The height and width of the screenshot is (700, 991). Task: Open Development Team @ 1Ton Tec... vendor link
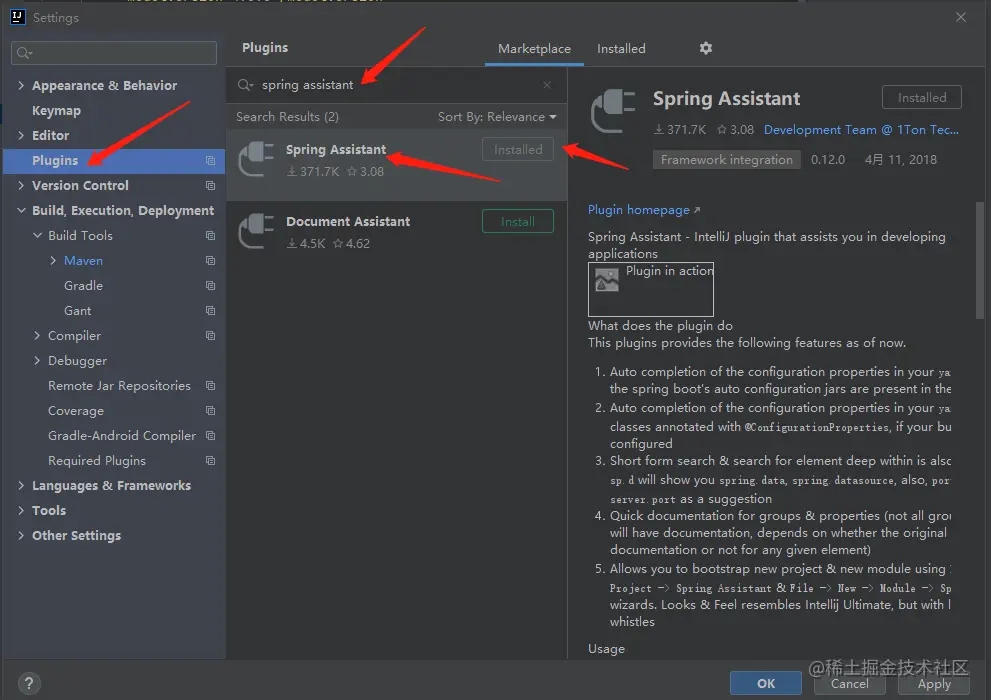coord(861,130)
